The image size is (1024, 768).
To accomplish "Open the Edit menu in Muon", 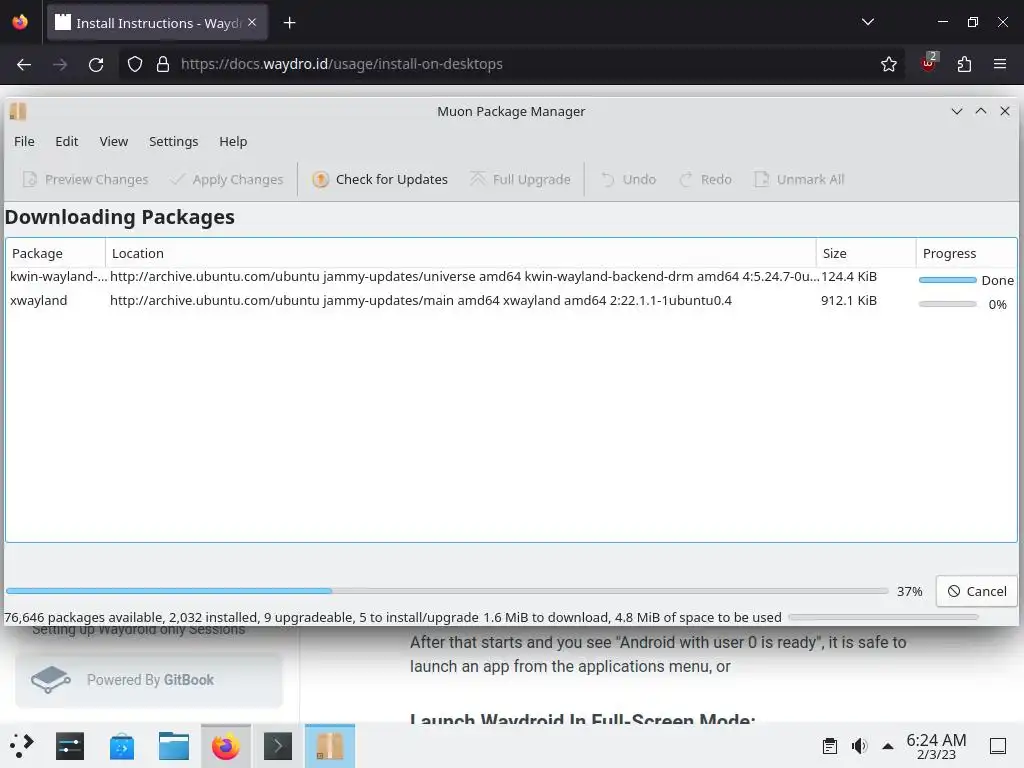I will 67,142.
